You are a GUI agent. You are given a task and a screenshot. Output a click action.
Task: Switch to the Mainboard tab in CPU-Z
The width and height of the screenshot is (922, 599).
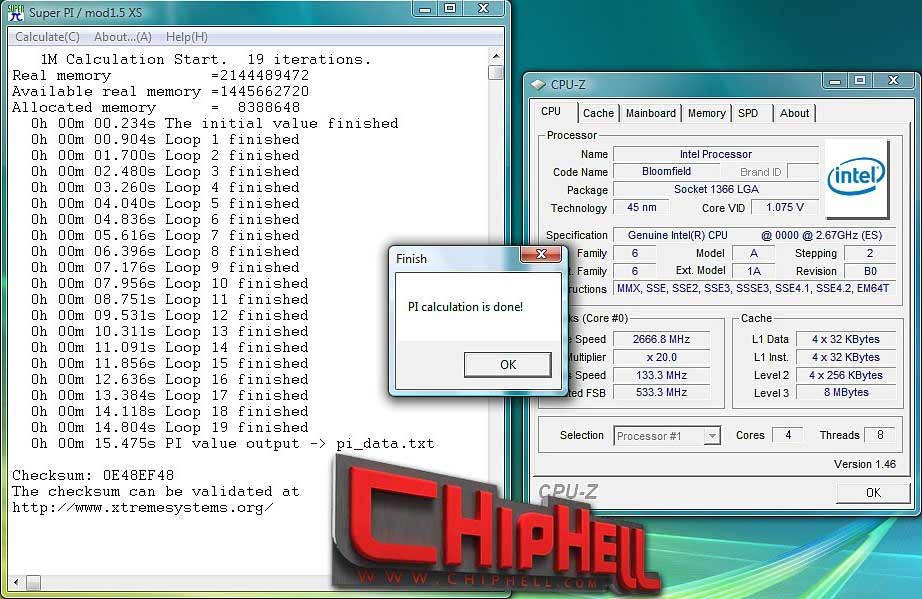651,113
